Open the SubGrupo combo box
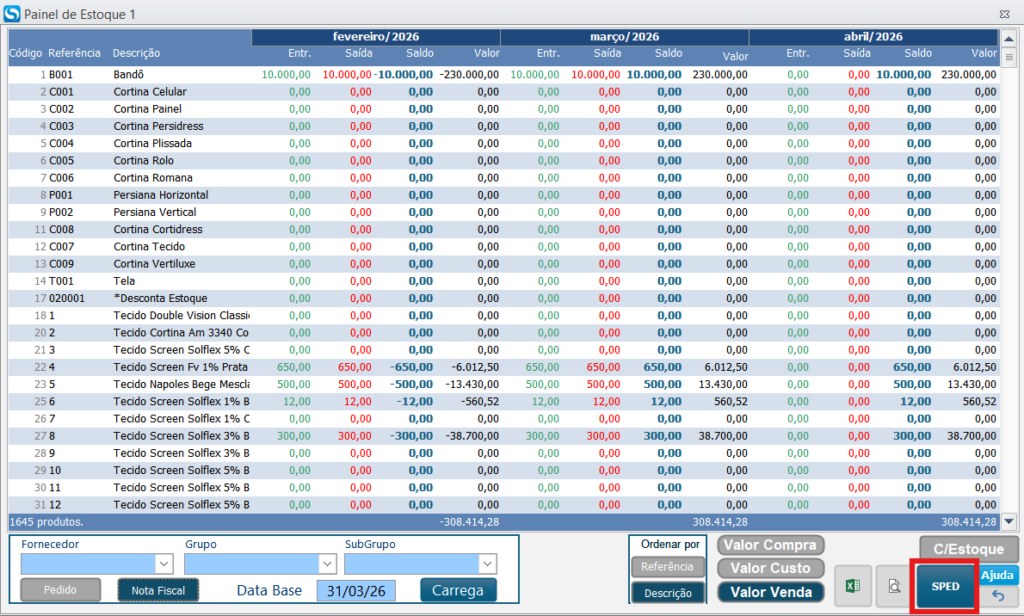 click(487, 563)
